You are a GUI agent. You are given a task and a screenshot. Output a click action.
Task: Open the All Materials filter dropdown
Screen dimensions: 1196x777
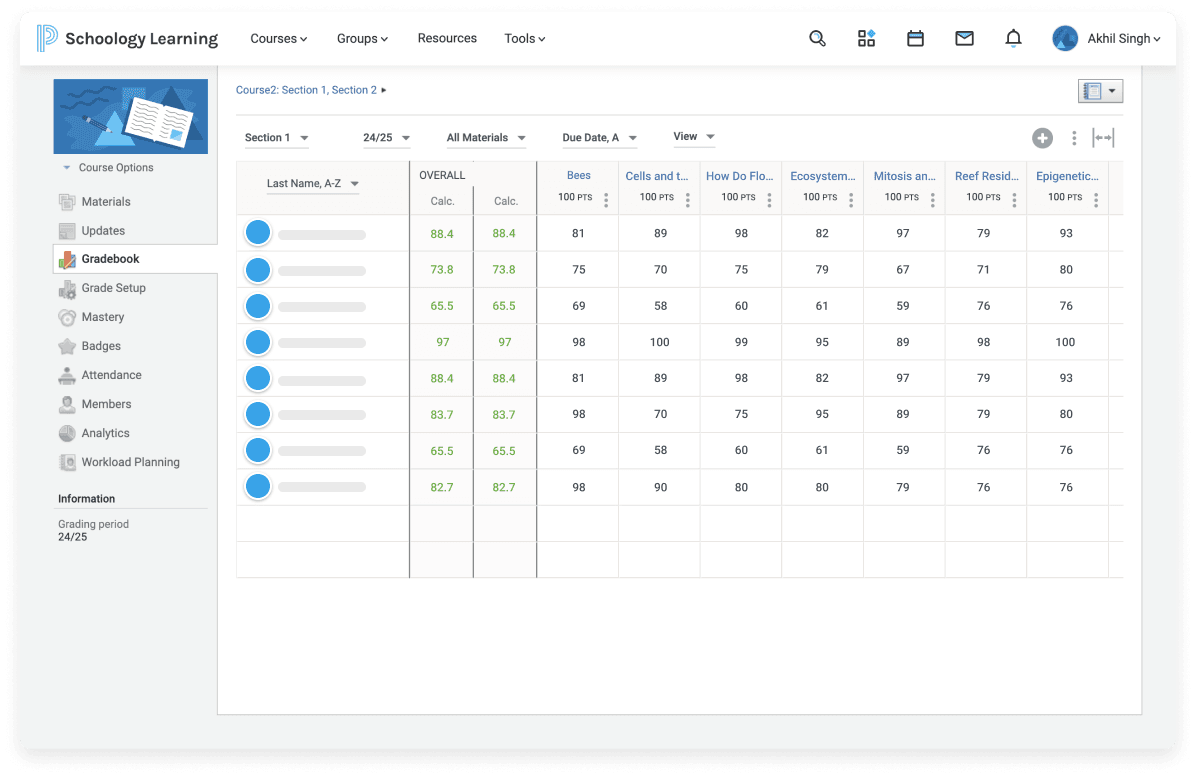tap(485, 137)
